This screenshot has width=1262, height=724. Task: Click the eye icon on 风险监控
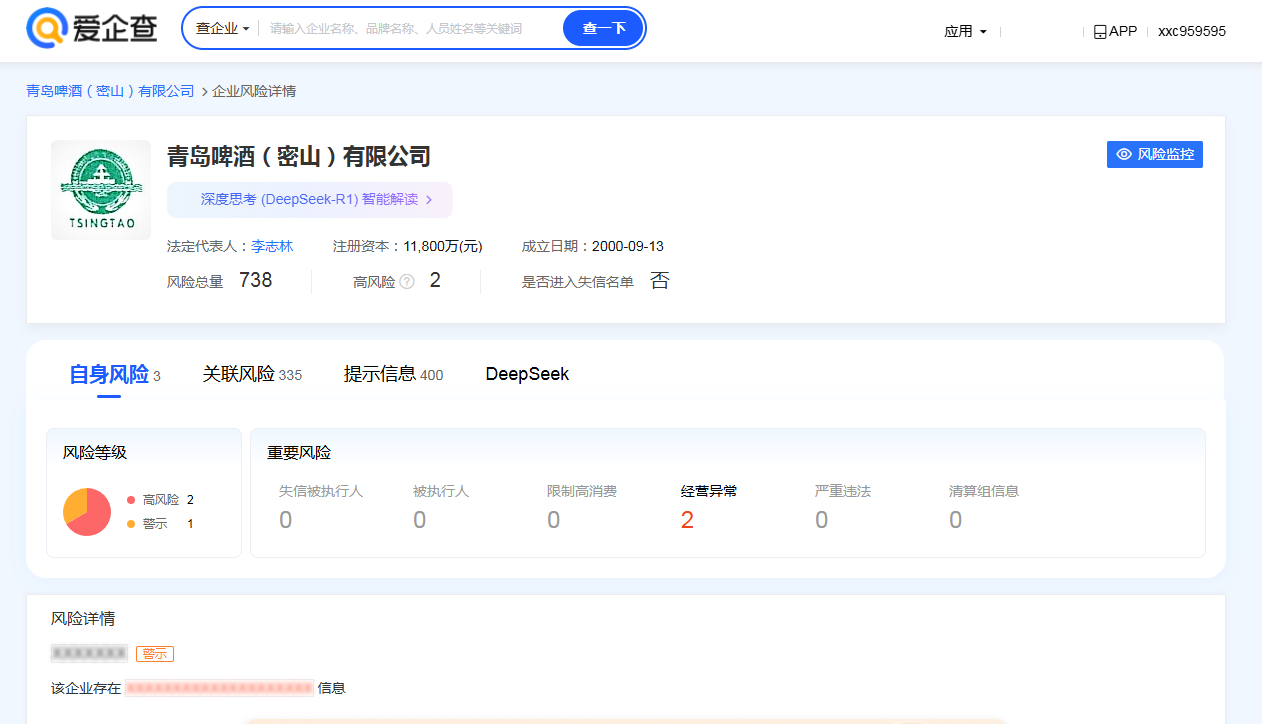tap(1124, 154)
